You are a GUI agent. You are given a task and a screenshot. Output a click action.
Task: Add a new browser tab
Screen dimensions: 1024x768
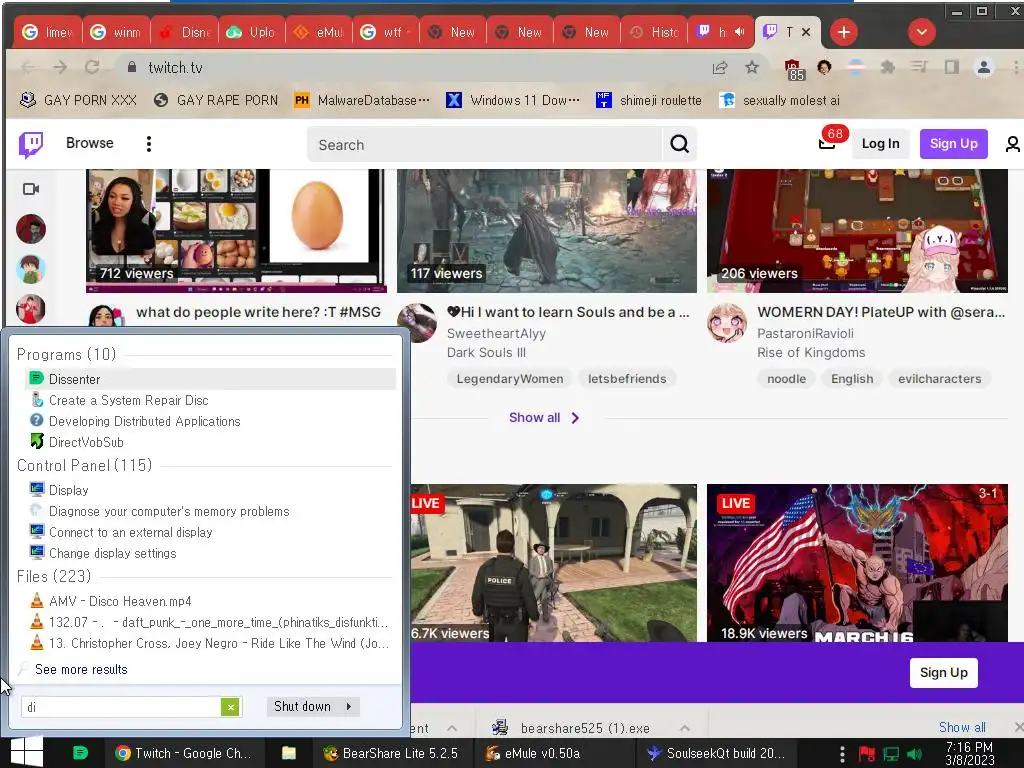(844, 32)
